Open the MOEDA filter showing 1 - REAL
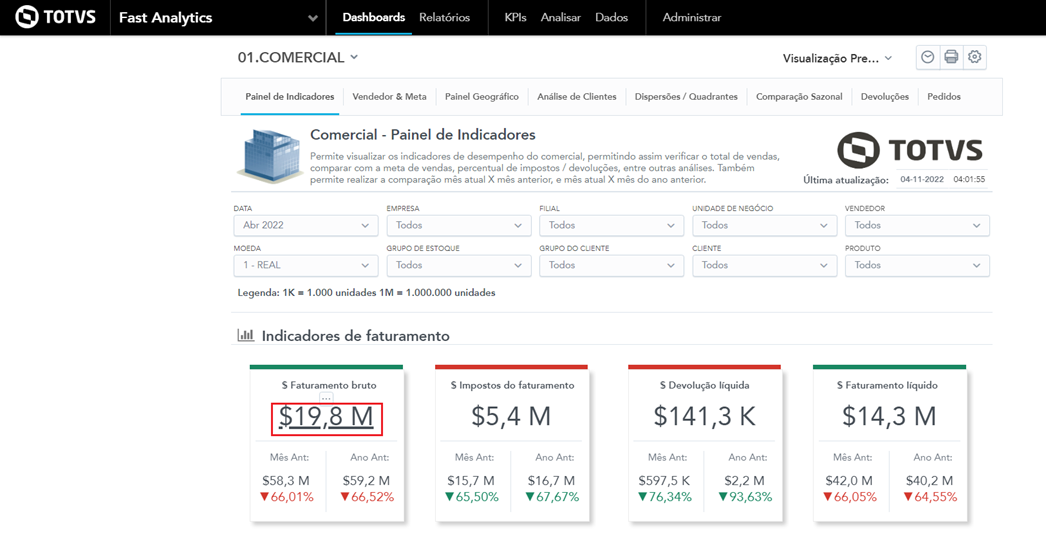This screenshot has width=1046, height=541. [306, 265]
